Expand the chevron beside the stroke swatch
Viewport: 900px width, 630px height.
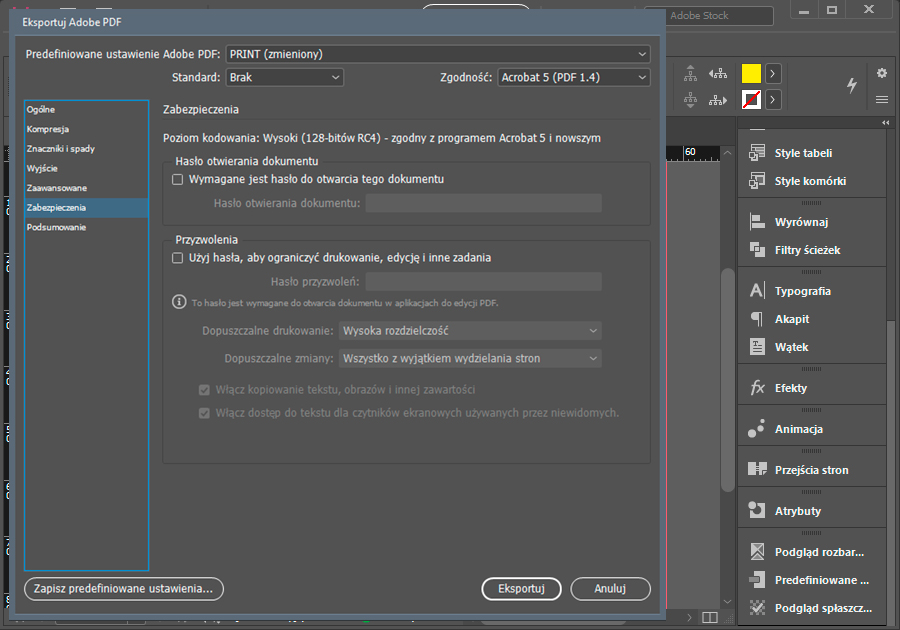(773, 100)
